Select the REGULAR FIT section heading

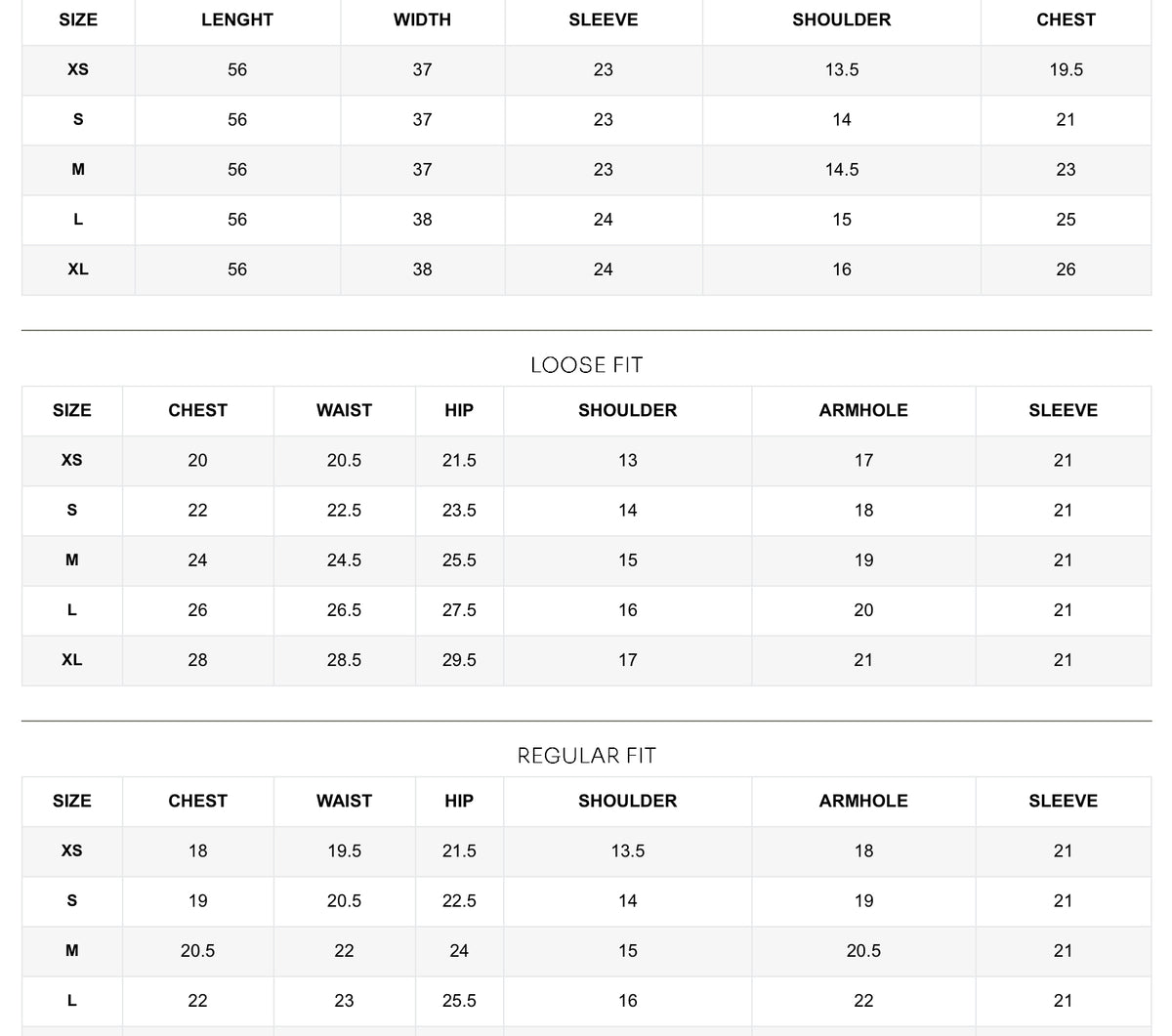(x=586, y=756)
